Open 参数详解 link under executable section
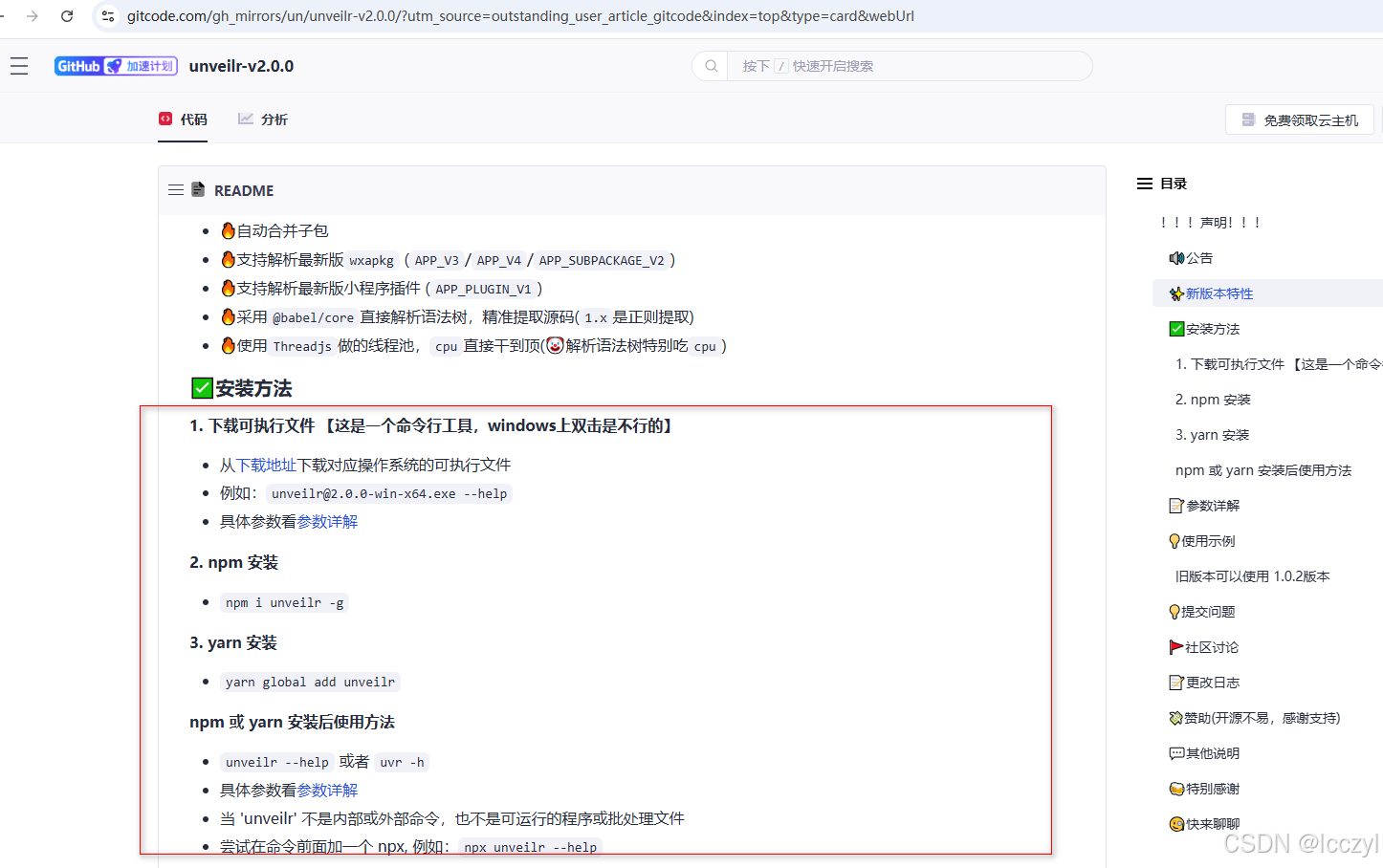Image resolution: width=1383 pixels, height=868 pixels. coord(327,522)
